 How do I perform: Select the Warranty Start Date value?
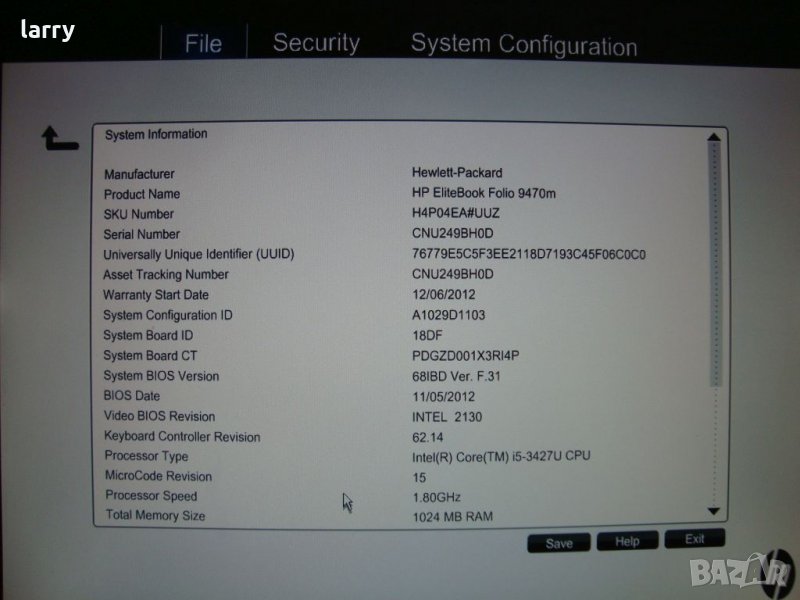click(443, 295)
